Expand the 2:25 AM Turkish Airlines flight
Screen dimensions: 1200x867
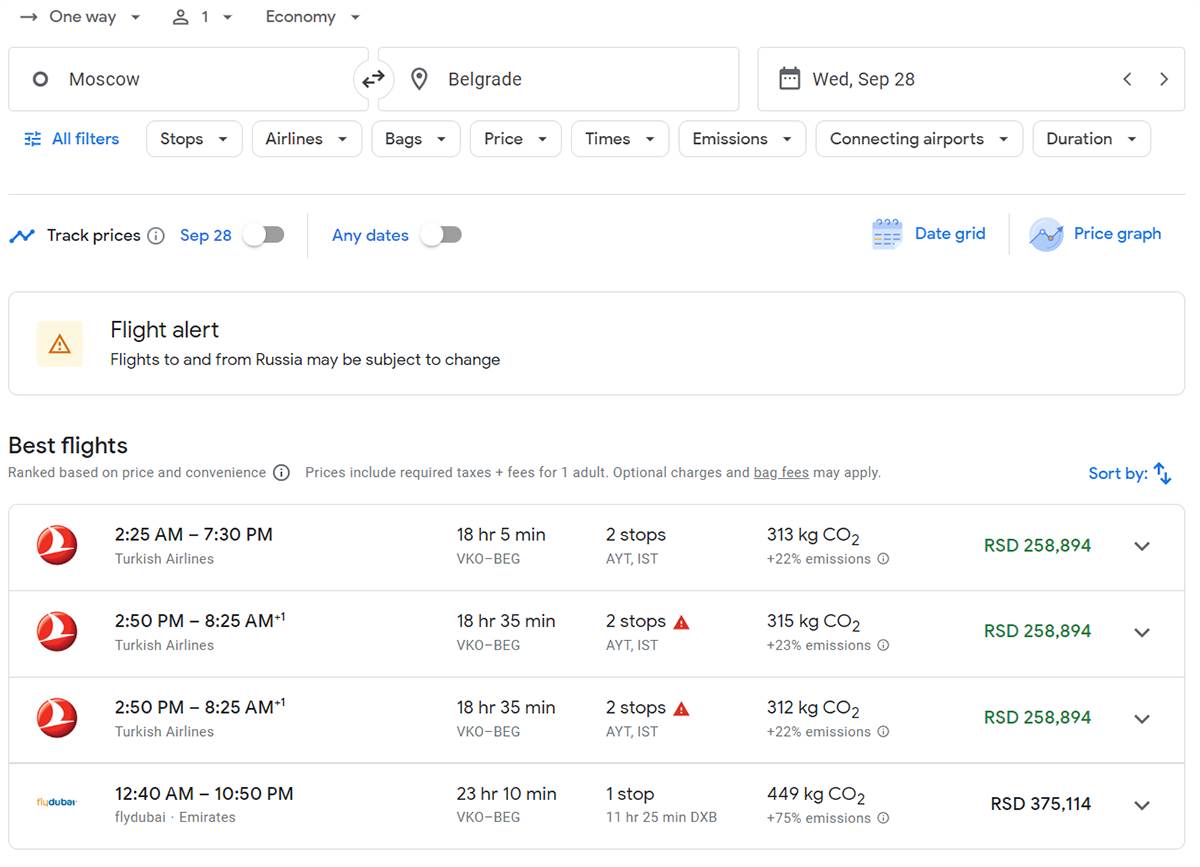[1142, 546]
